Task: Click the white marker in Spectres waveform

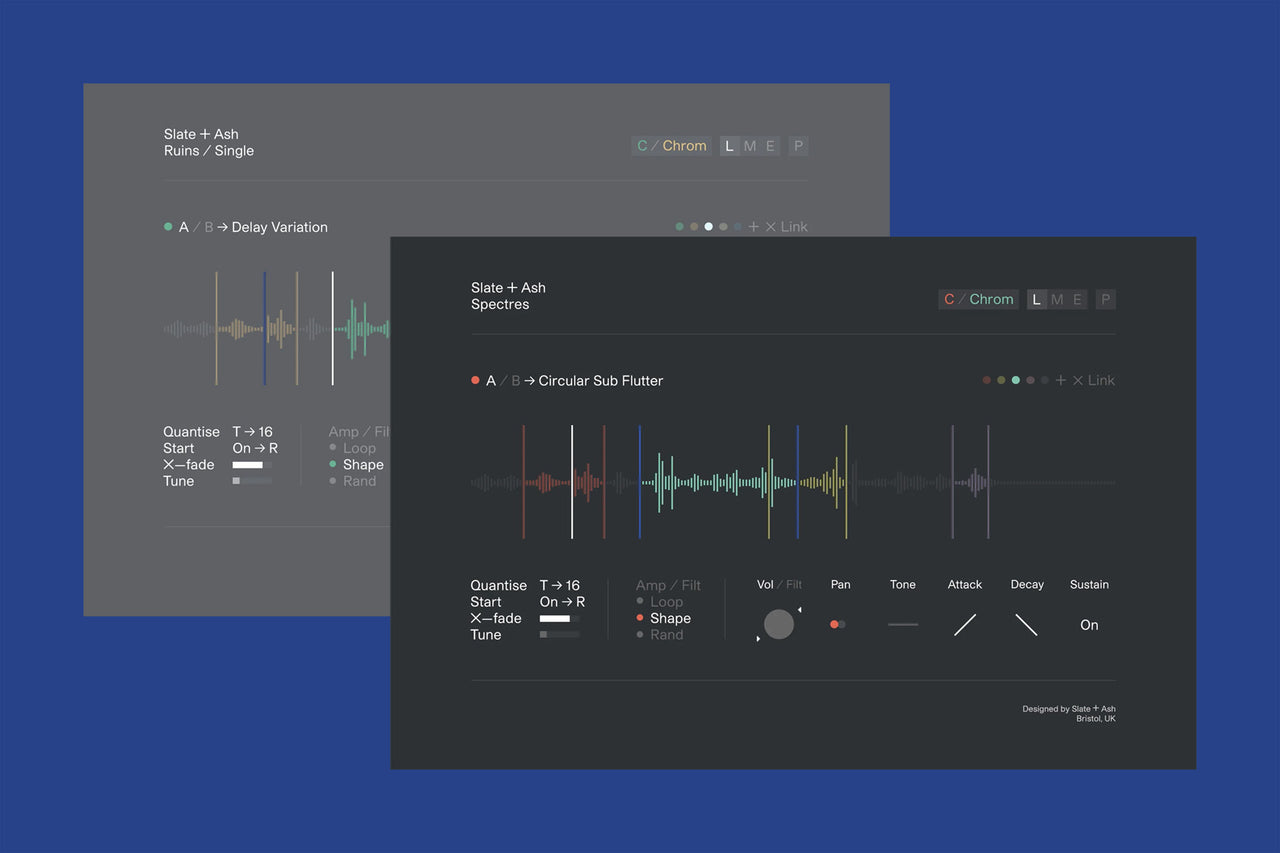Action: coord(572,482)
